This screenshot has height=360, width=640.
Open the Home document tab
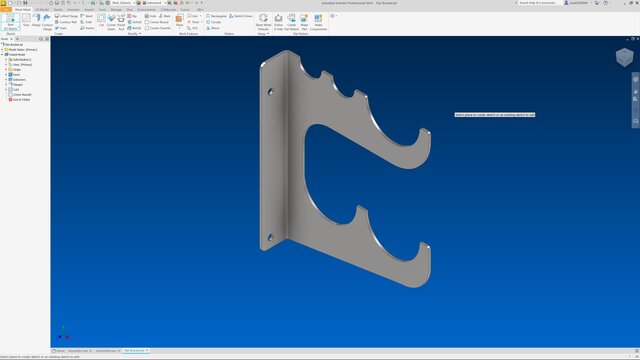tap(58, 351)
